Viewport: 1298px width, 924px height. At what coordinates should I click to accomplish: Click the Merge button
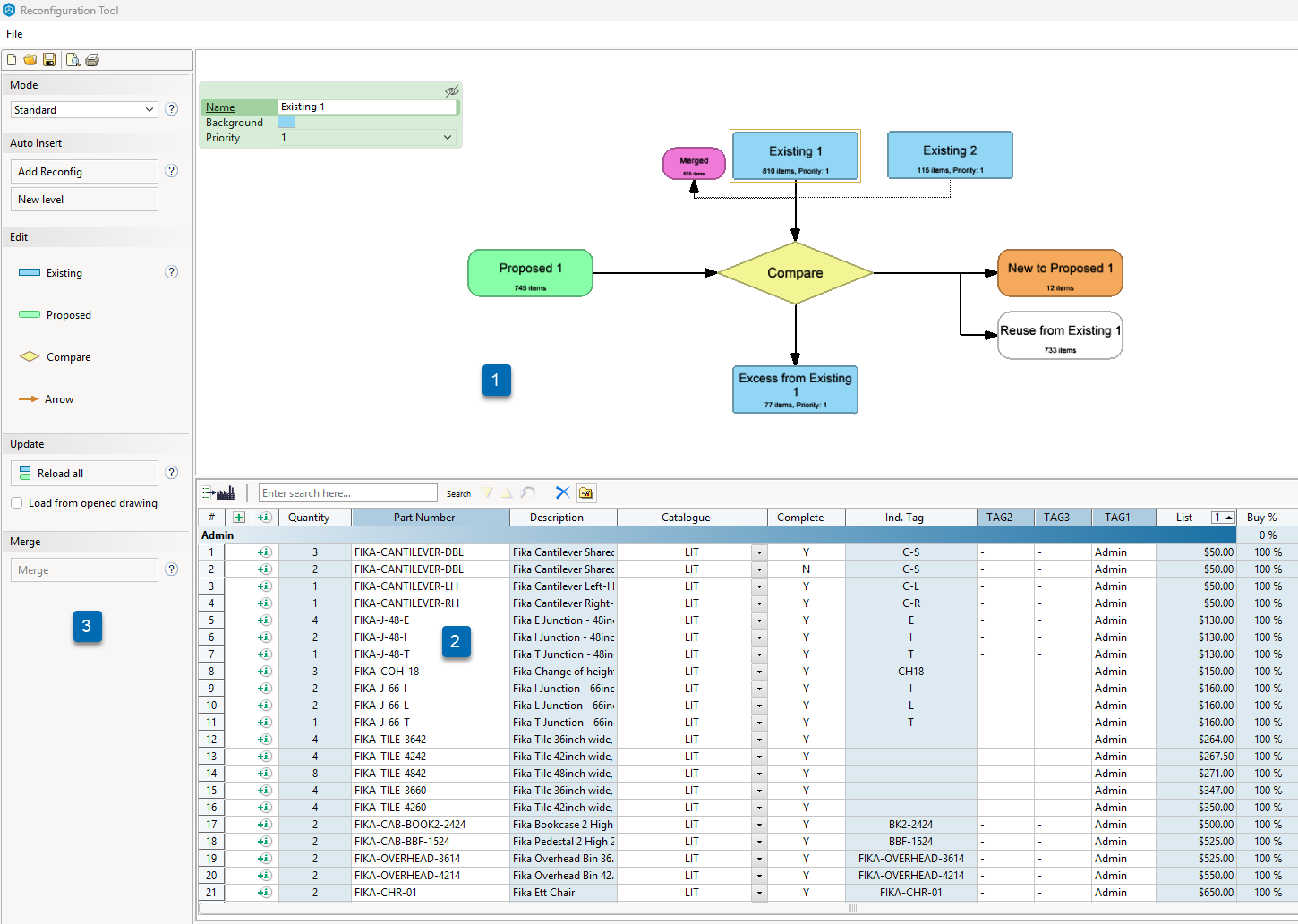[x=84, y=569]
